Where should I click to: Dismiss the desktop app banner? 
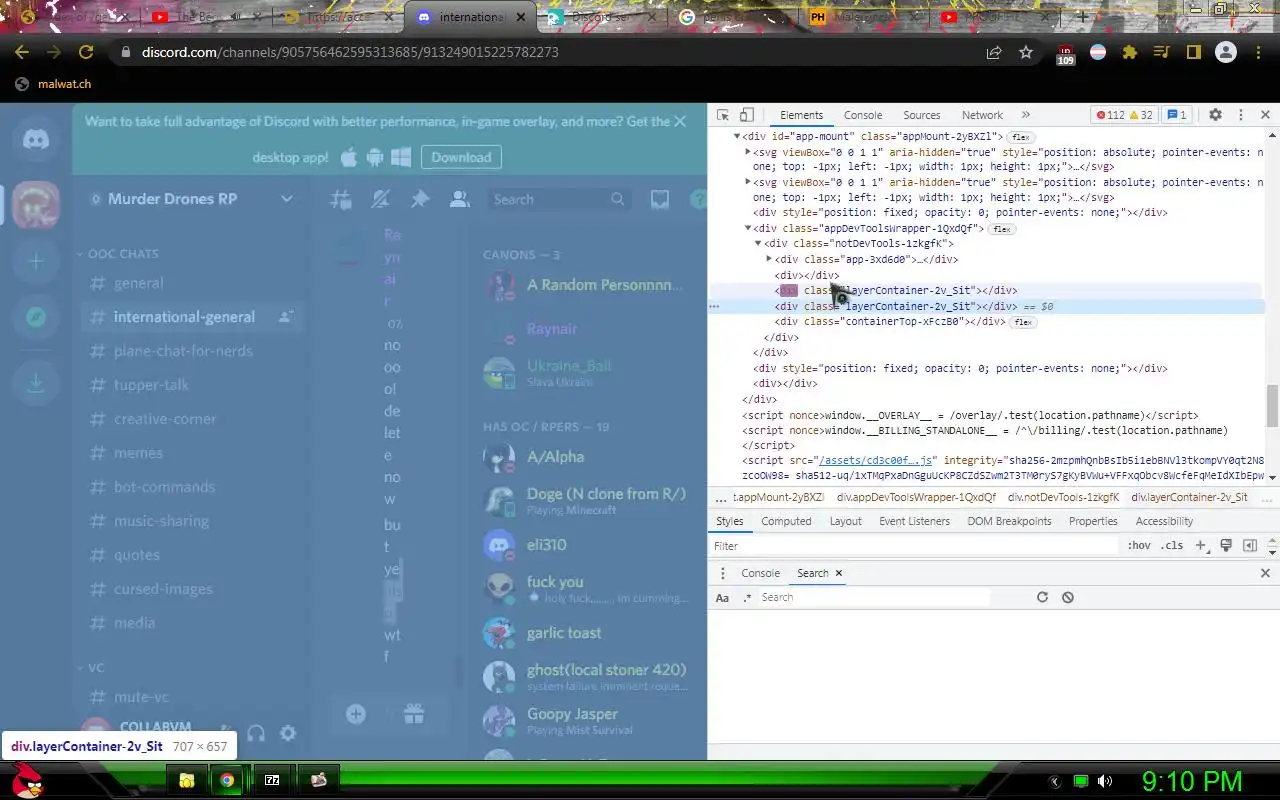pos(680,121)
